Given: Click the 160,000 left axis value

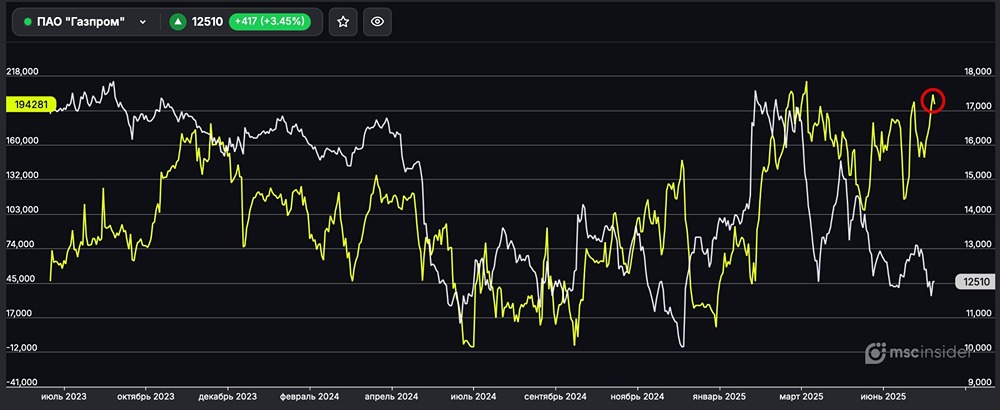Looking at the screenshot, I should (22, 141).
